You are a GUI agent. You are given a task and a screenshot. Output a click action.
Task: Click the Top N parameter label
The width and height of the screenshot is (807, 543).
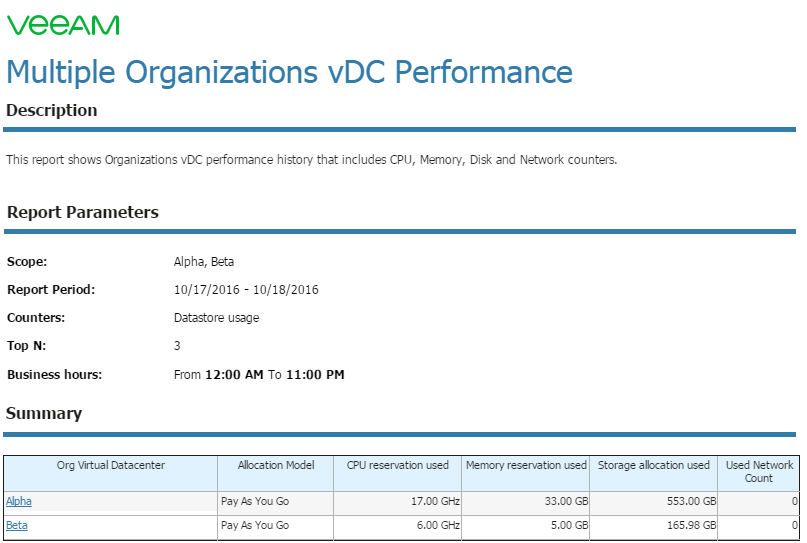[26, 345]
